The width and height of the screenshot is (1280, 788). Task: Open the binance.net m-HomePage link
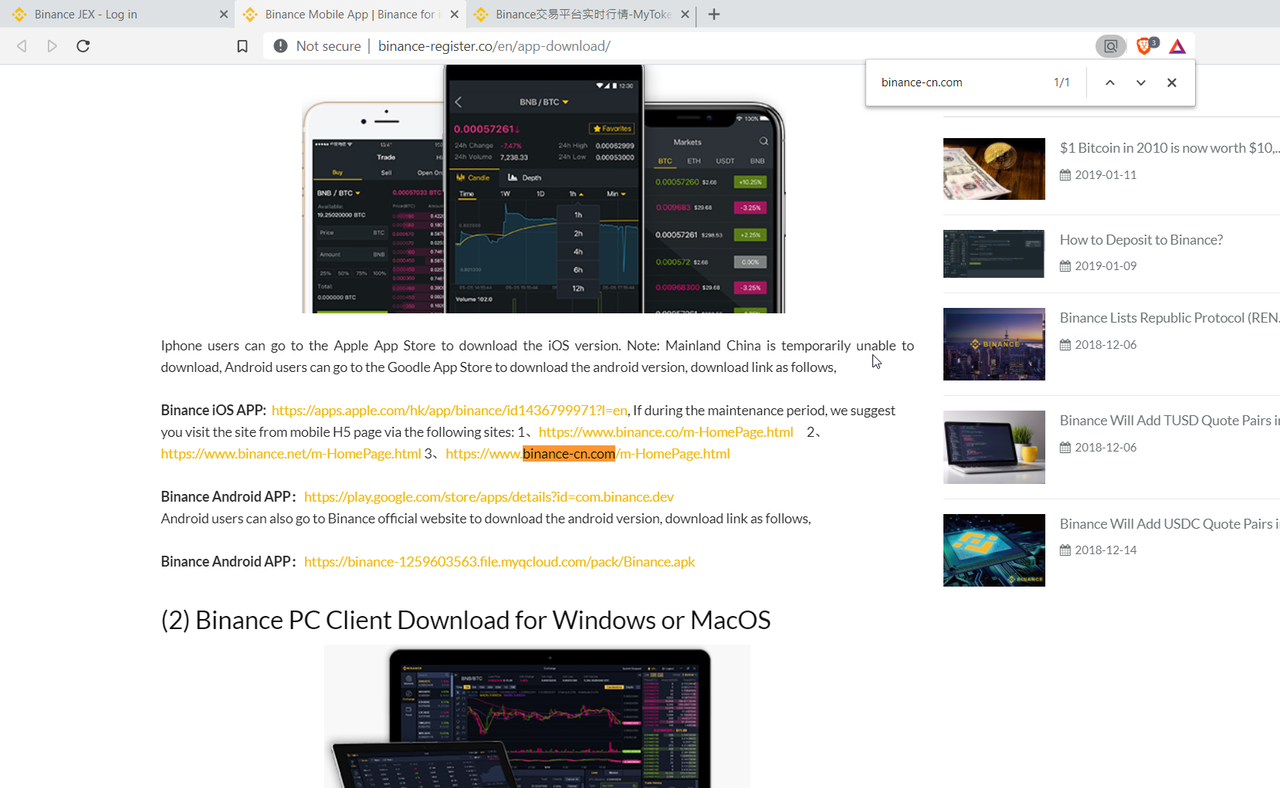point(291,453)
